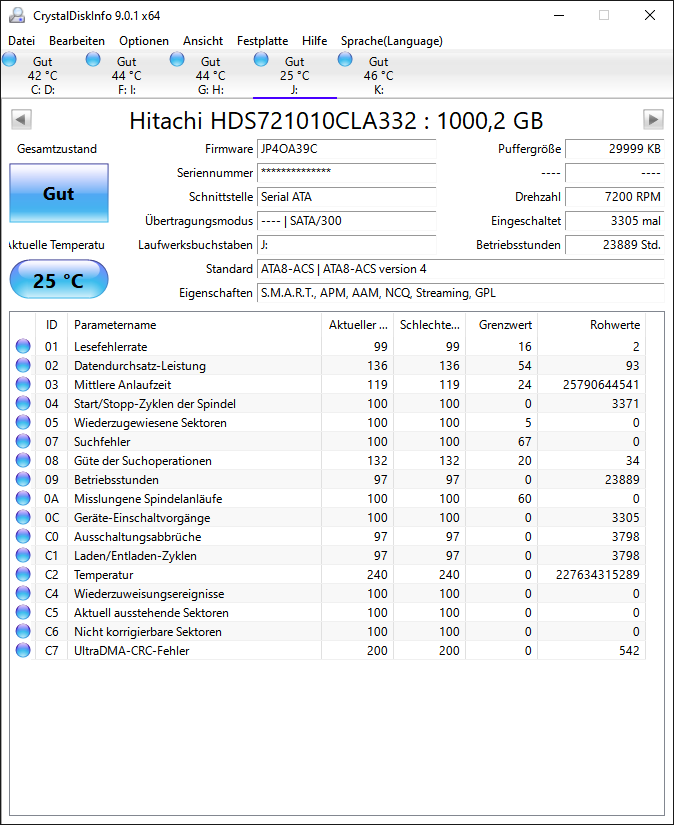This screenshot has width=674, height=825.
Task: Select the Mittlere Anlaufzeit parameter name
Action: click(x=123, y=385)
